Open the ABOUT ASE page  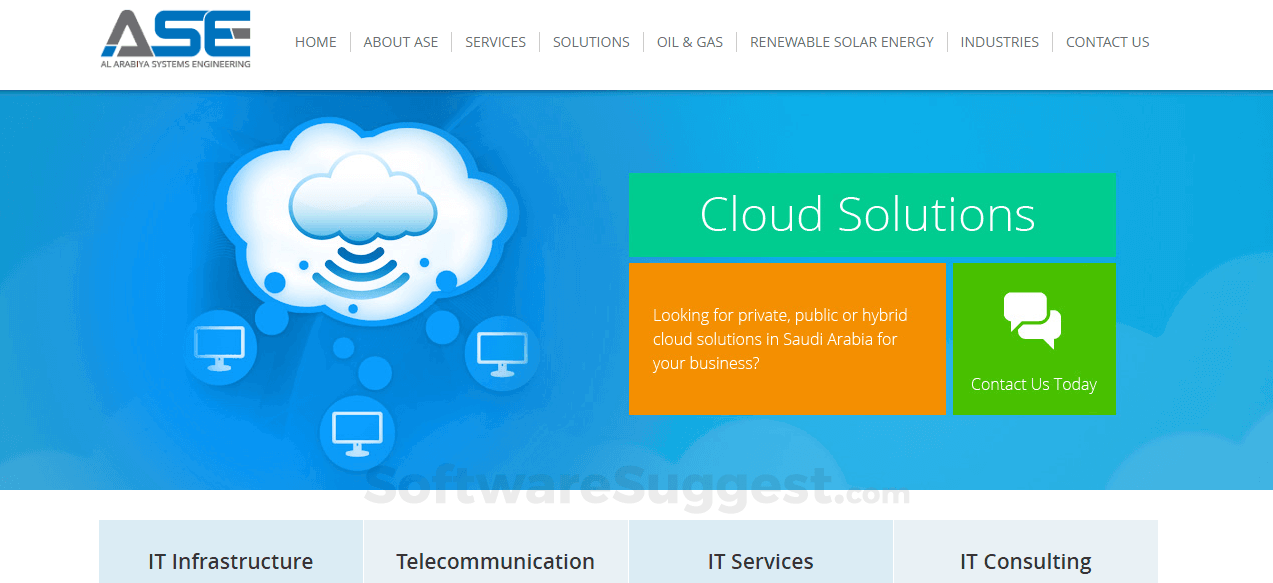click(401, 42)
